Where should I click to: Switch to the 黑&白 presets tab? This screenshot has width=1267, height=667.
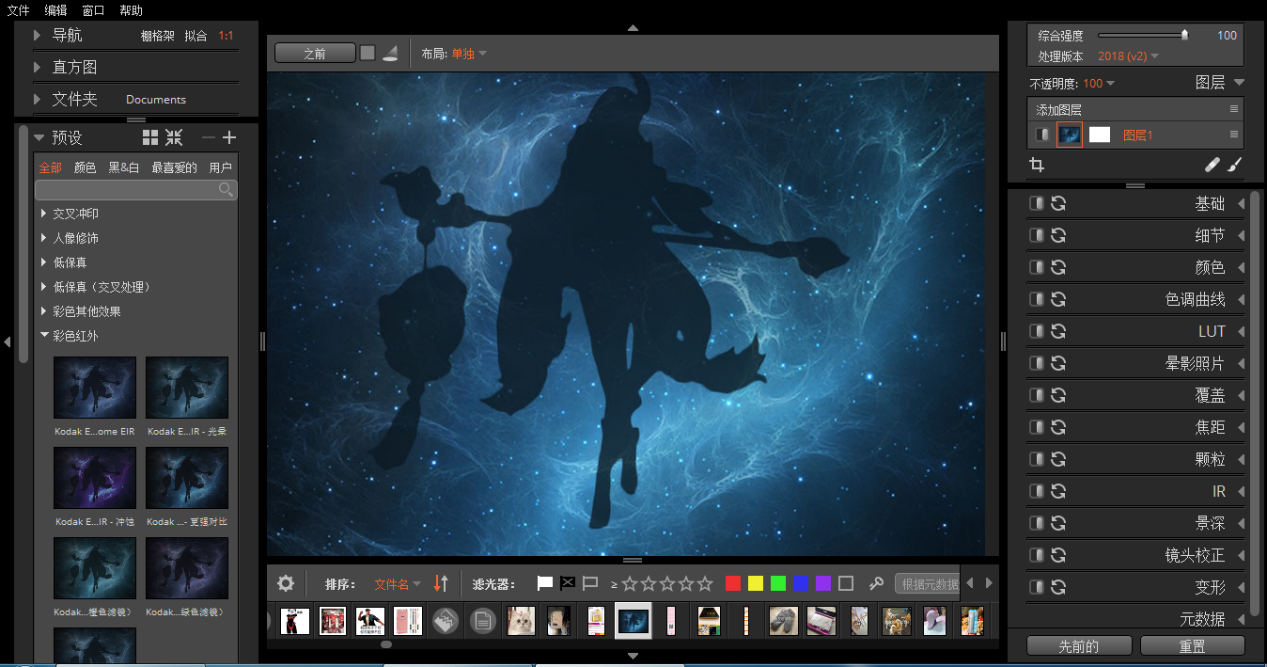click(124, 167)
